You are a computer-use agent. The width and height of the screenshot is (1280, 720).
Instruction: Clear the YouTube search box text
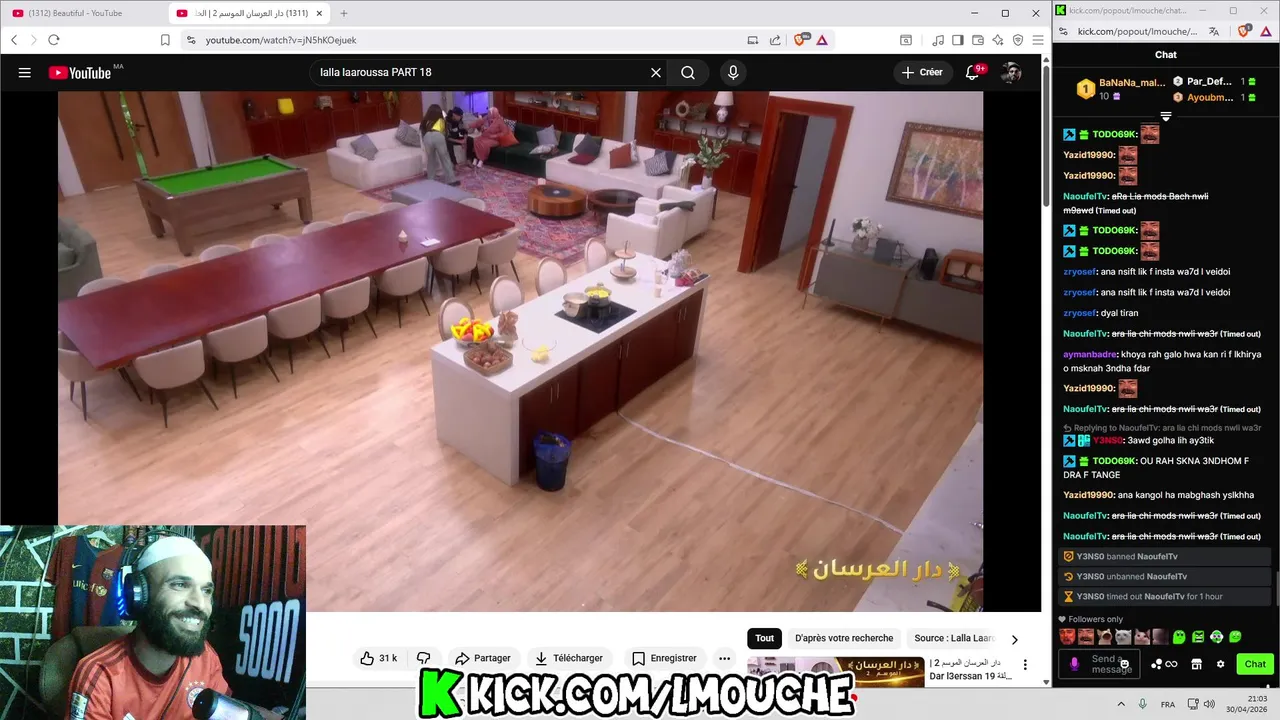pos(656,72)
